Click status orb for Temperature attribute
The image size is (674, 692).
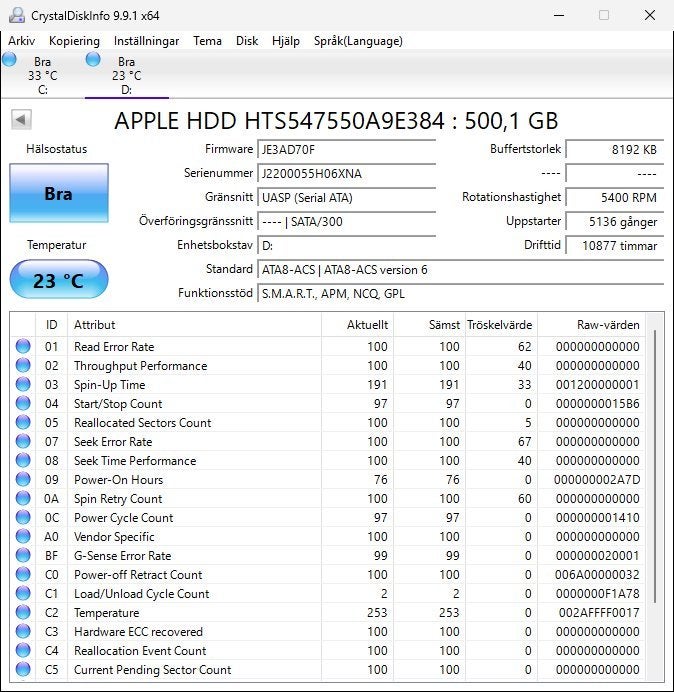point(23,612)
